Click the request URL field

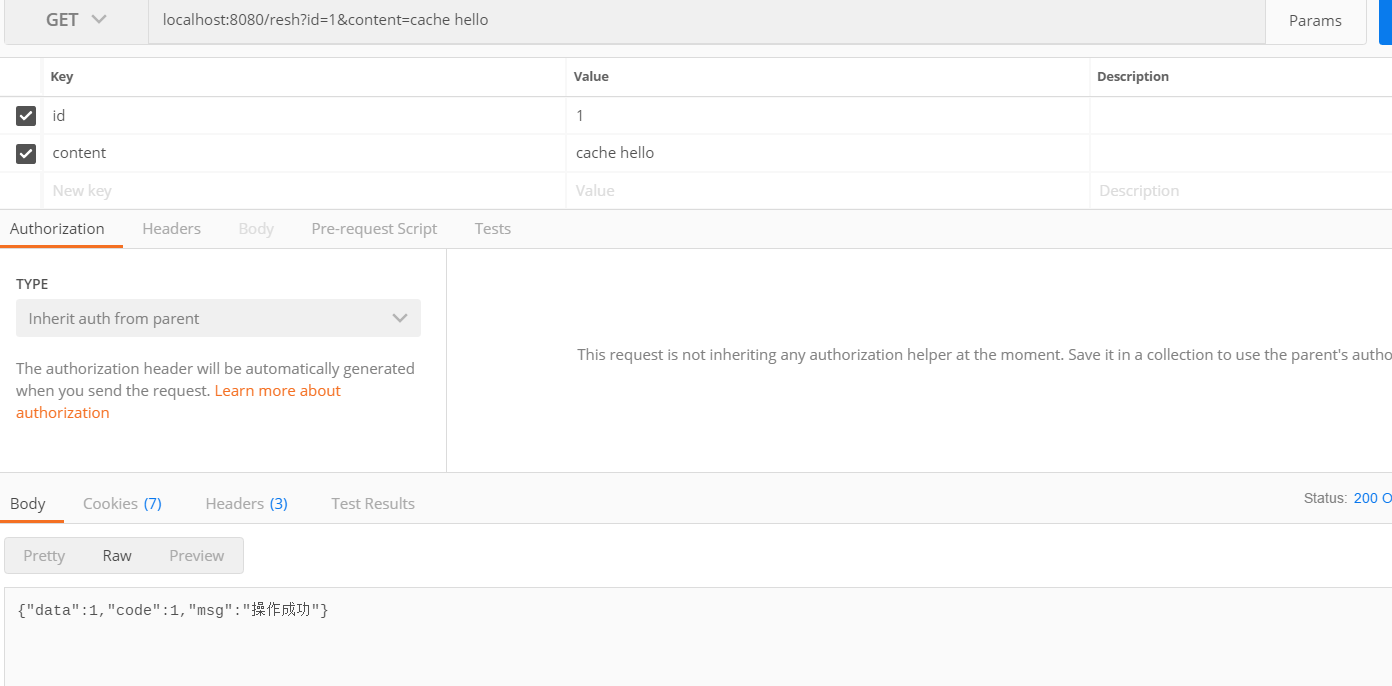(700, 20)
